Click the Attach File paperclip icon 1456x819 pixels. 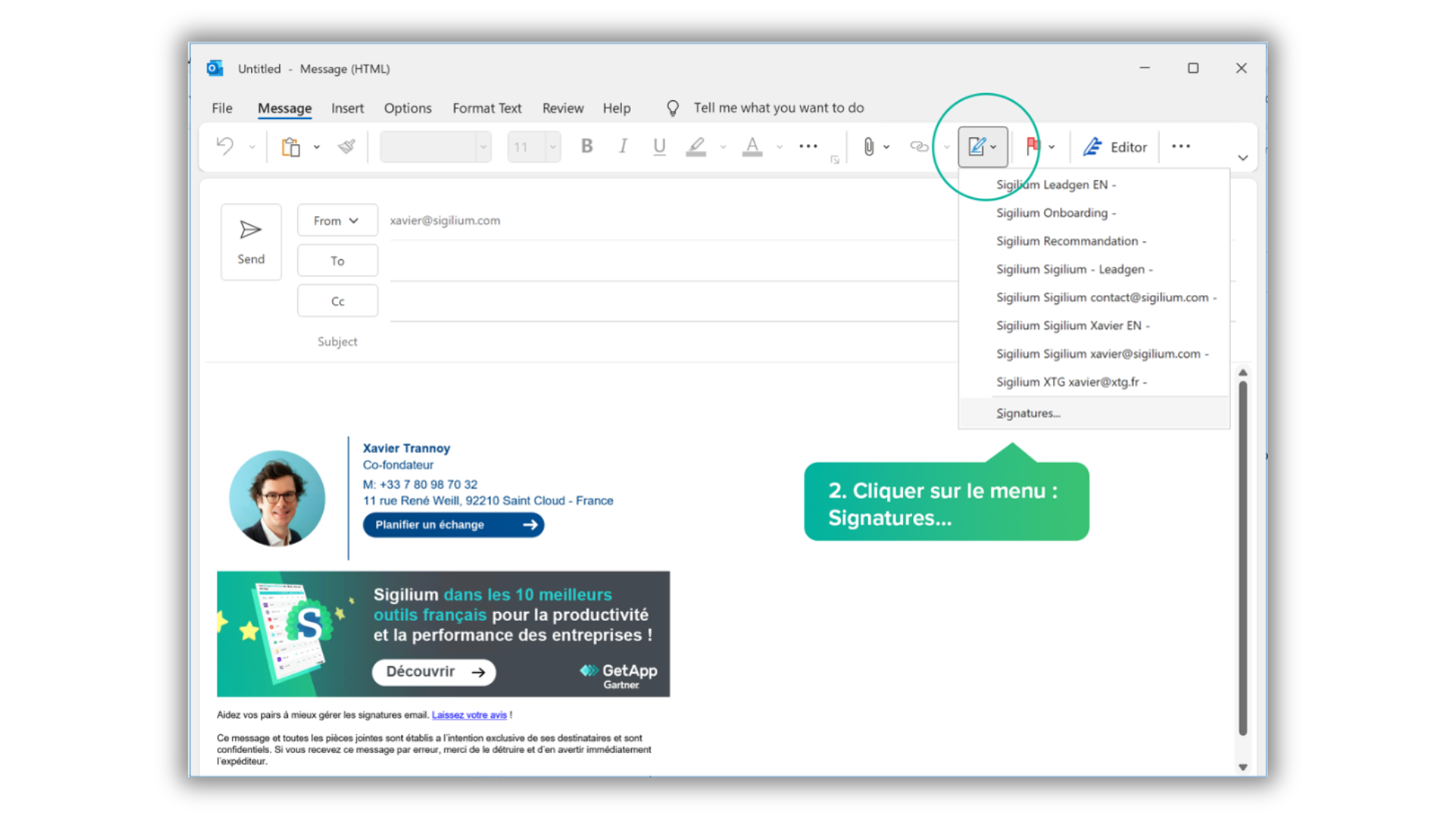[x=869, y=146]
